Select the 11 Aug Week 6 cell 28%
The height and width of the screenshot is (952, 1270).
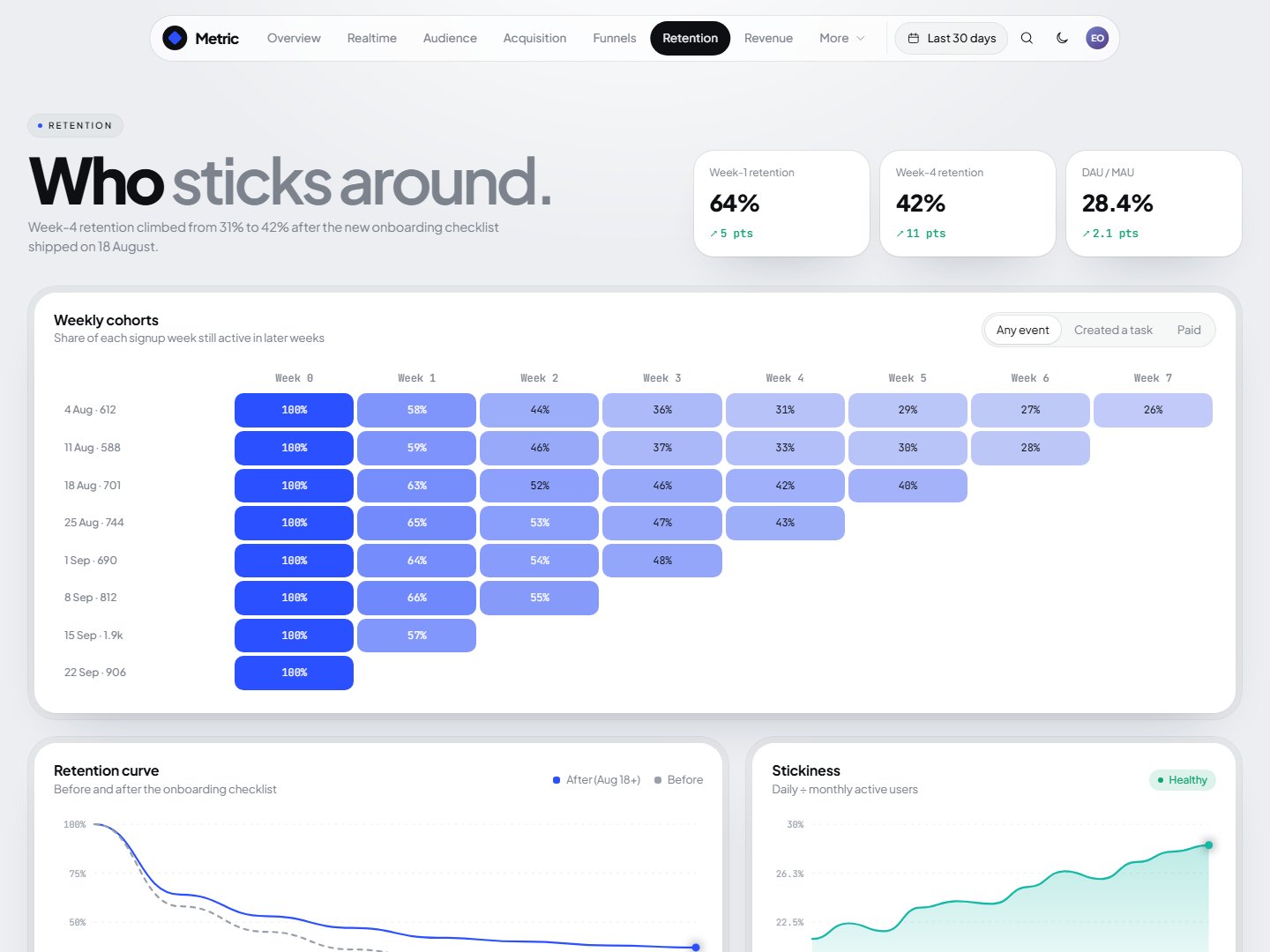(1030, 448)
